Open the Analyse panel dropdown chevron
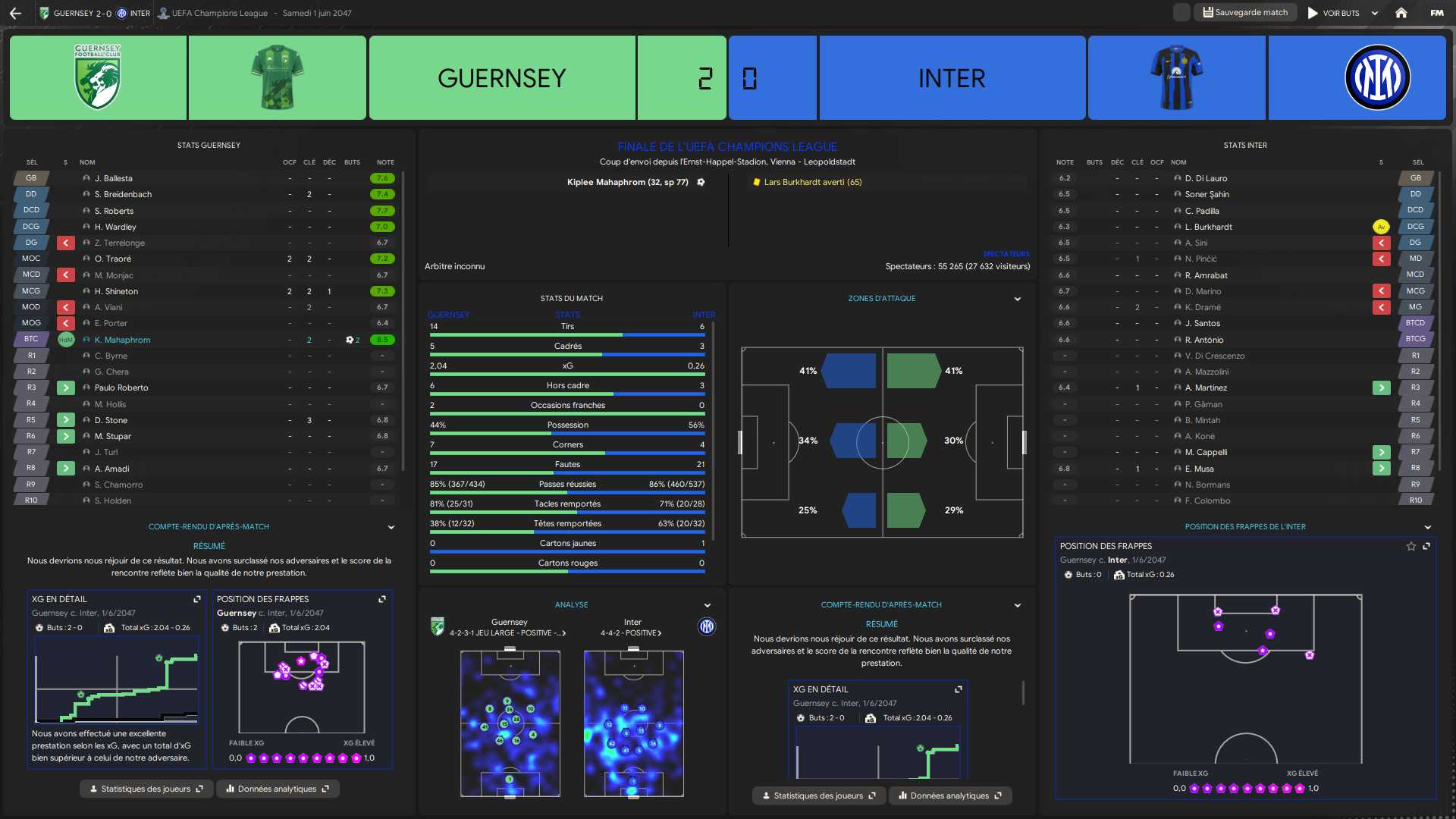 click(x=708, y=605)
